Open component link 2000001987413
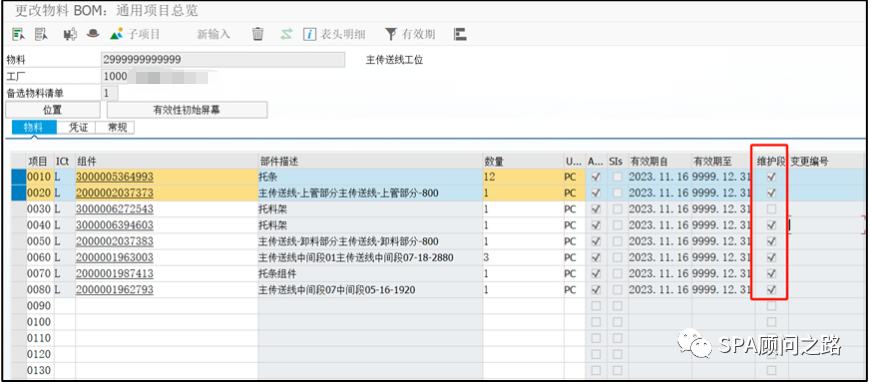This screenshot has width=870, height=384. (115, 274)
